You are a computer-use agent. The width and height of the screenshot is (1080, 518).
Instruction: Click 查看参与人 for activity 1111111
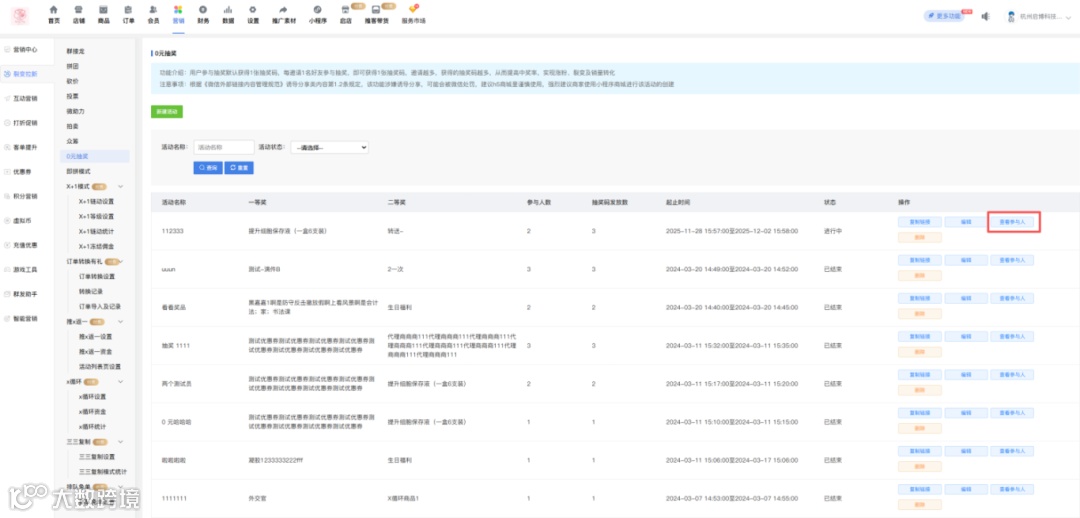tap(1012, 489)
